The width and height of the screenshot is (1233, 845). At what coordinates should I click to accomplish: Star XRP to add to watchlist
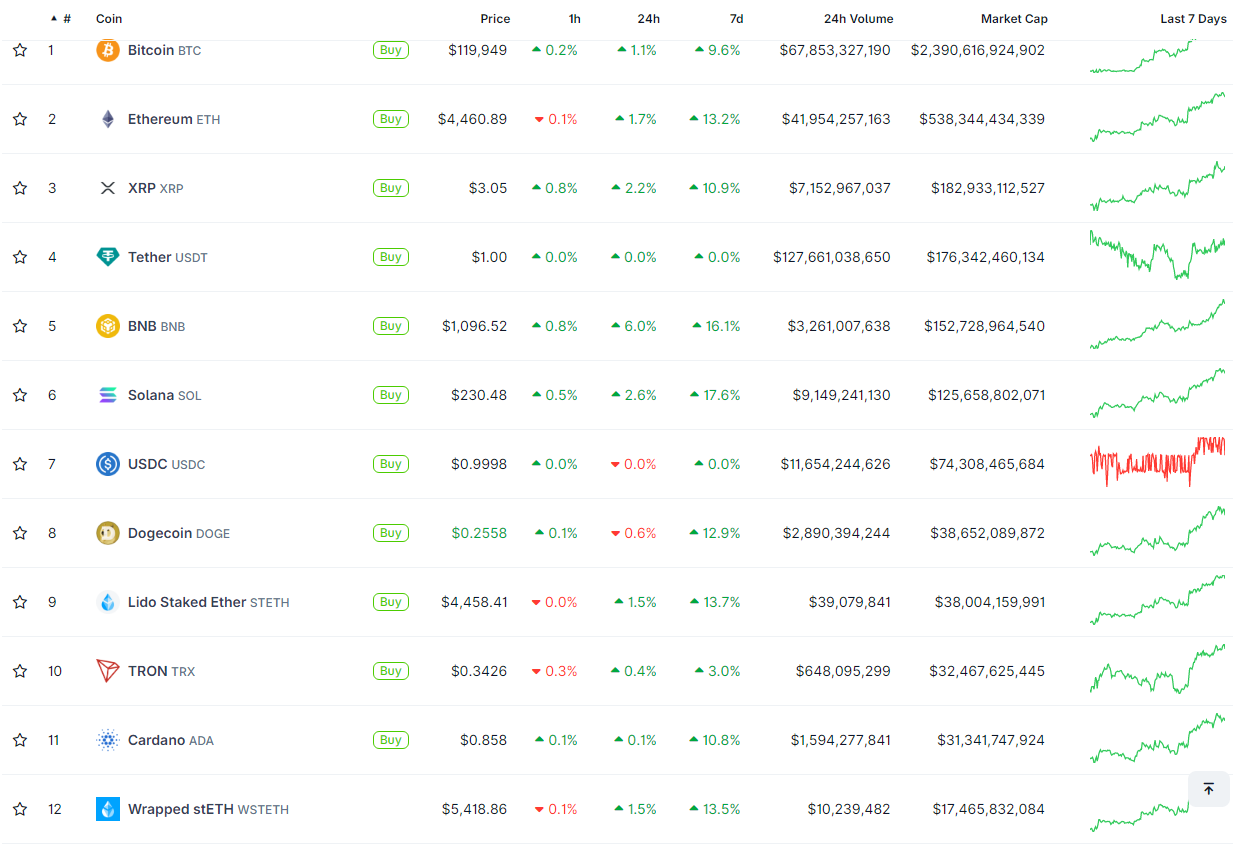coord(20,188)
